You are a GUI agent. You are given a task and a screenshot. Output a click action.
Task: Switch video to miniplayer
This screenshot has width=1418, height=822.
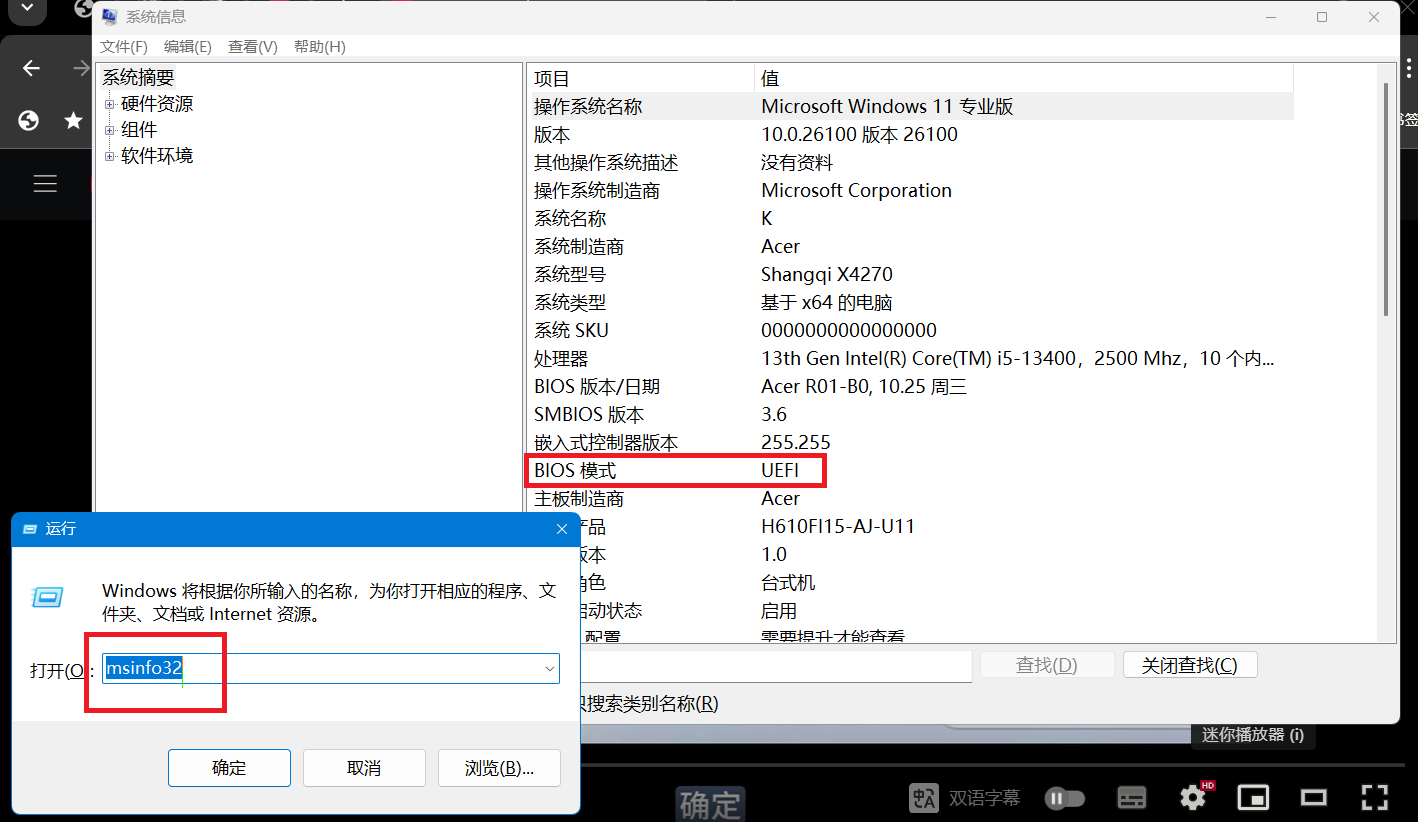(x=1253, y=797)
